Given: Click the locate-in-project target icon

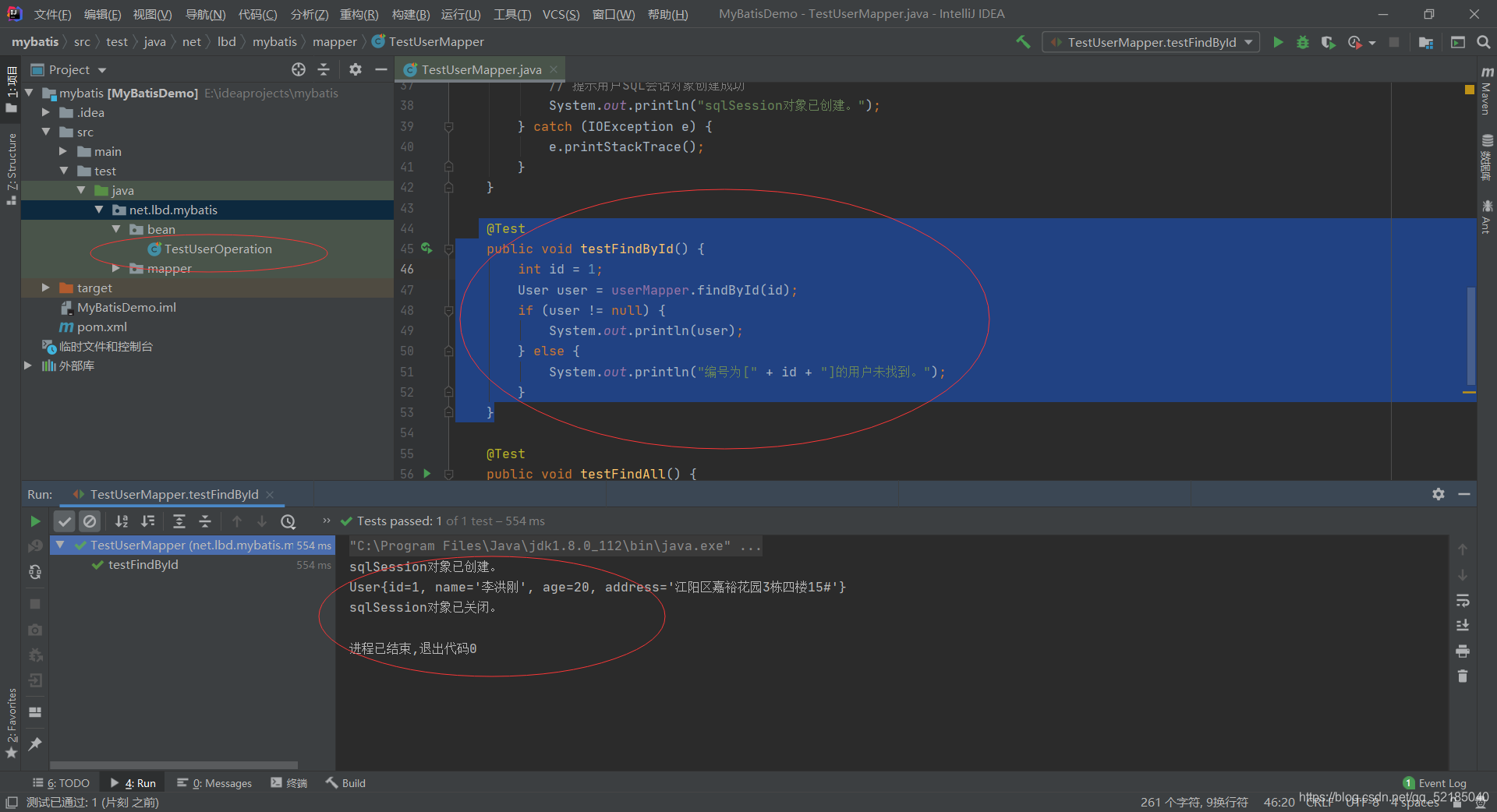Looking at the screenshot, I should (x=299, y=69).
